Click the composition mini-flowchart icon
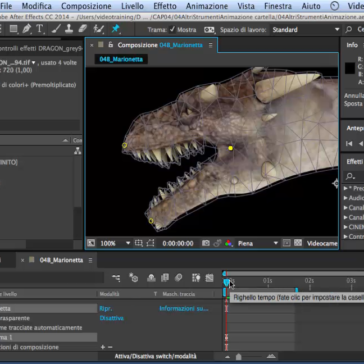The height and width of the screenshot is (364, 364). [116, 278]
